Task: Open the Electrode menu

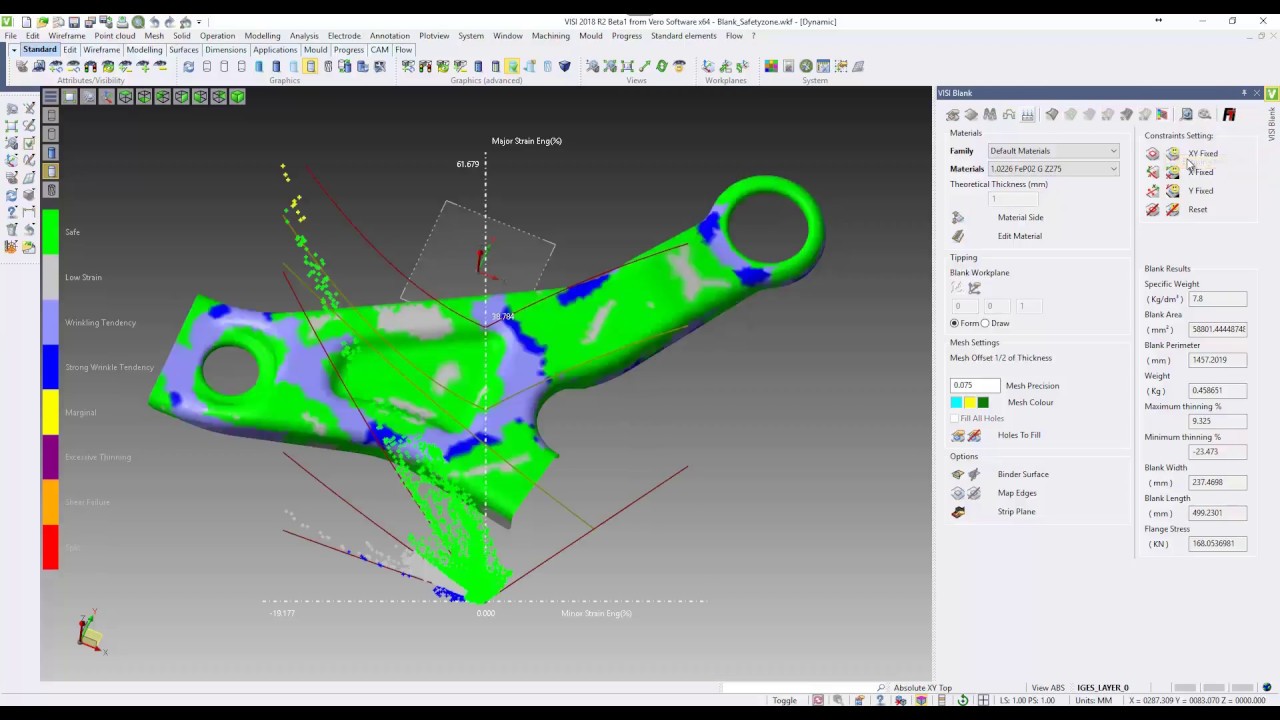Action: pyautogui.click(x=344, y=36)
